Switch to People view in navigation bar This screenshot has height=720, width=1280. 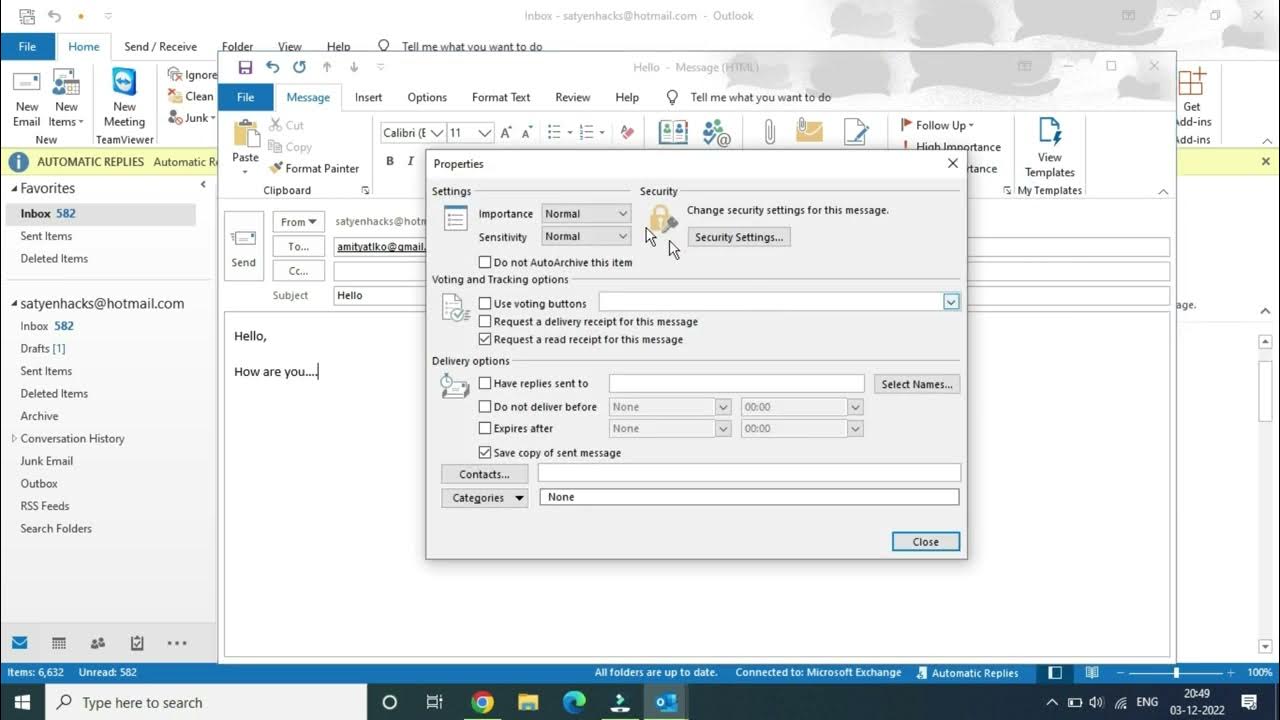(98, 643)
